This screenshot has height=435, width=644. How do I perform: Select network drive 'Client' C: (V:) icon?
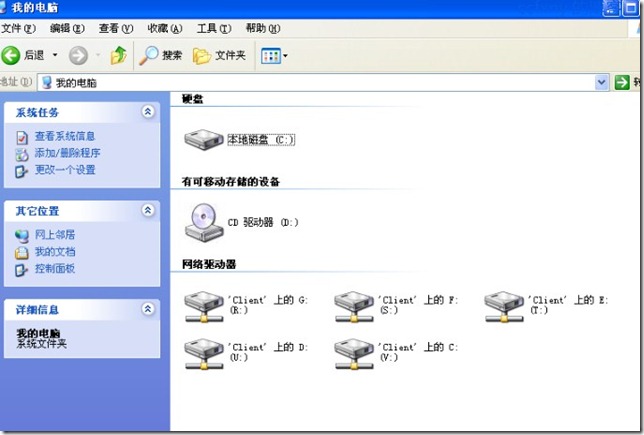(354, 354)
